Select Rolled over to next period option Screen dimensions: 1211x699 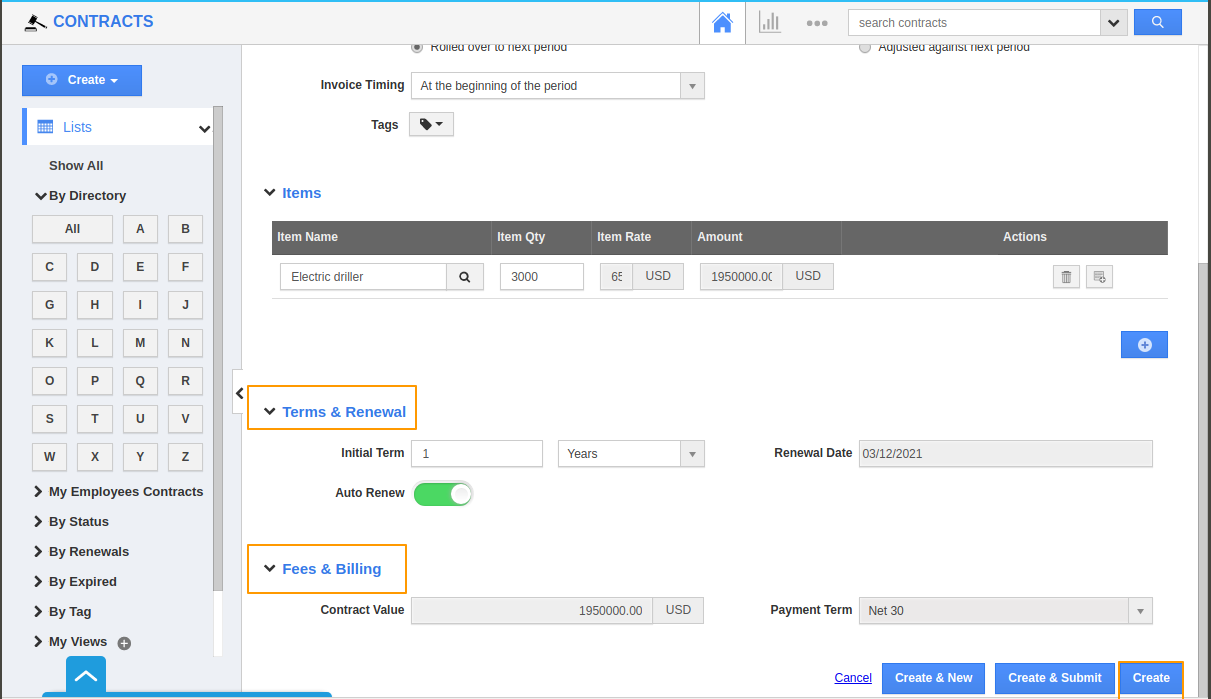coord(417,47)
